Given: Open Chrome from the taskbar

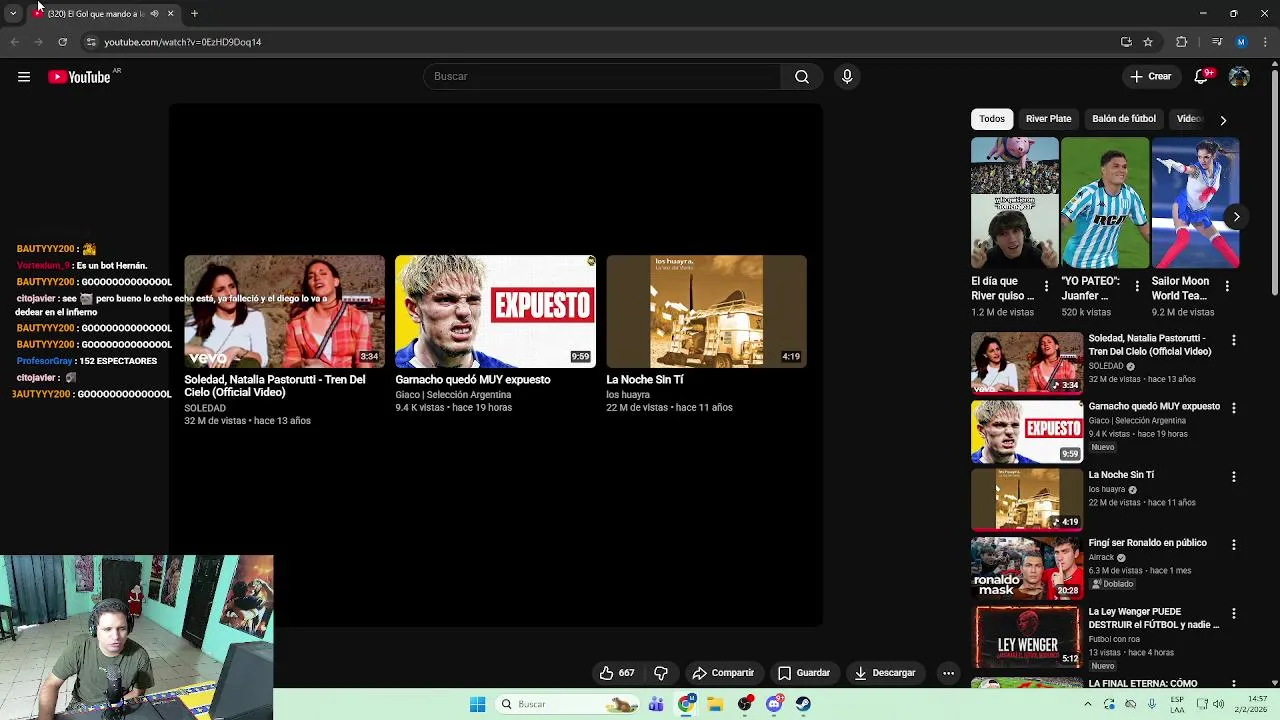Looking at the screenshot, I should [x=686, y=704].
